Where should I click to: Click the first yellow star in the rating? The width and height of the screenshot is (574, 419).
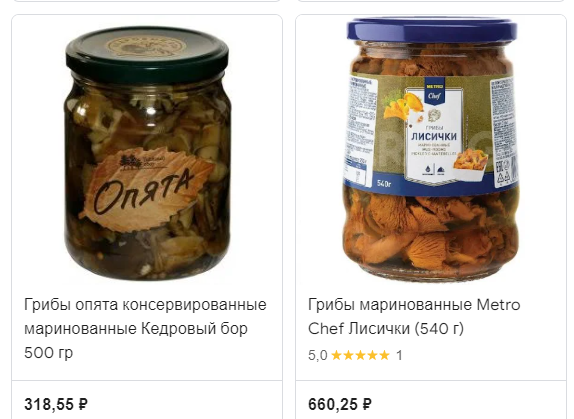coord(336,355)
